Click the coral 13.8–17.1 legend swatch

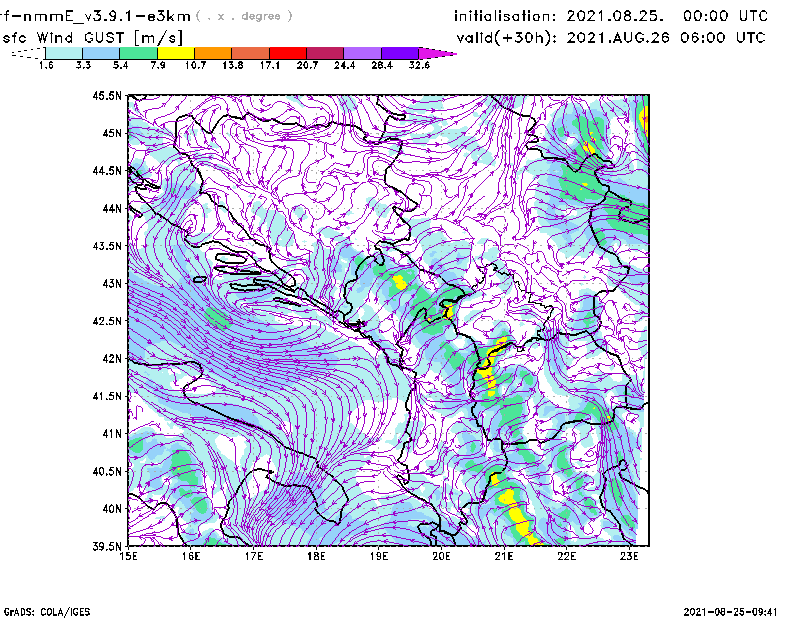[x=251, y=53]
